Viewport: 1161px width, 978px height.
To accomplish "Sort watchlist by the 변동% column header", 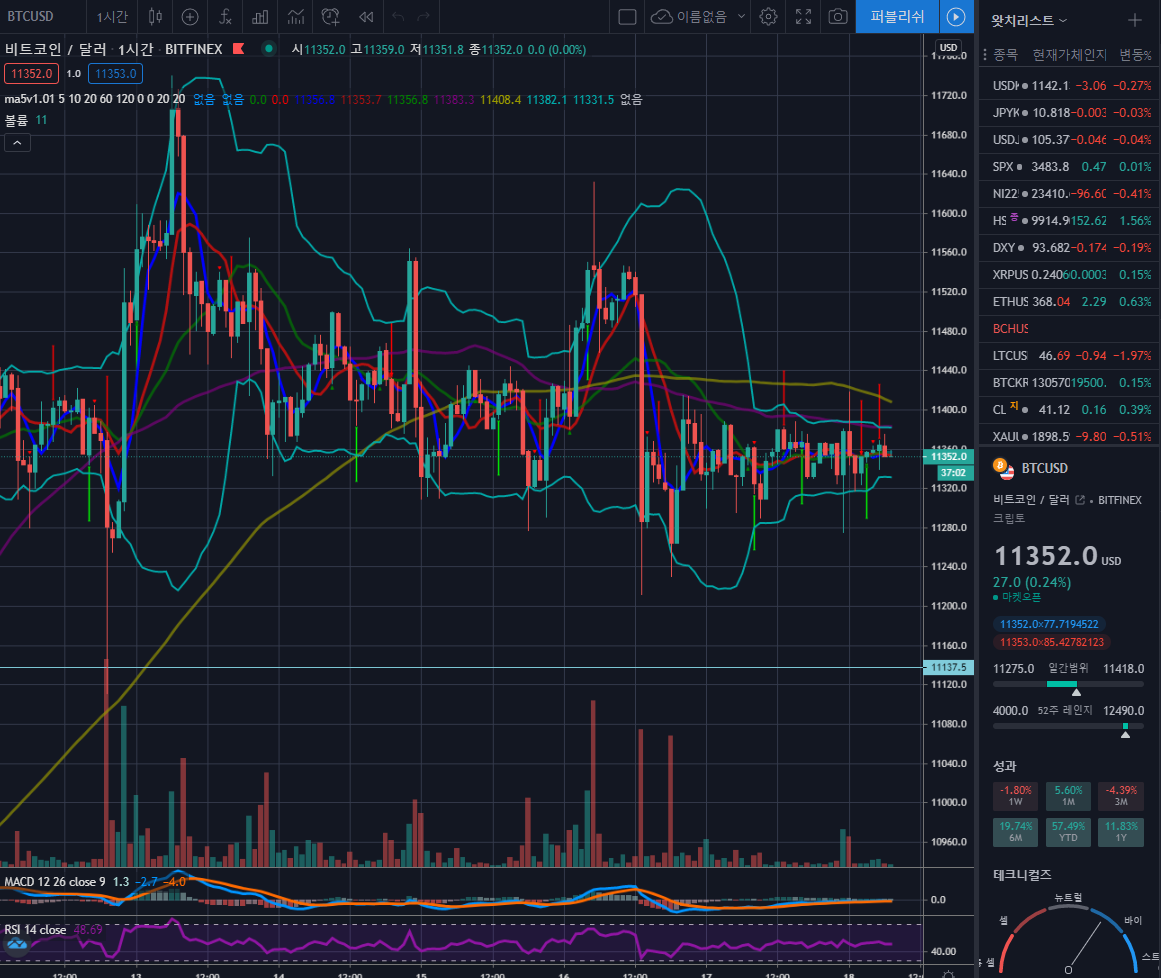I will [1135, 55].
